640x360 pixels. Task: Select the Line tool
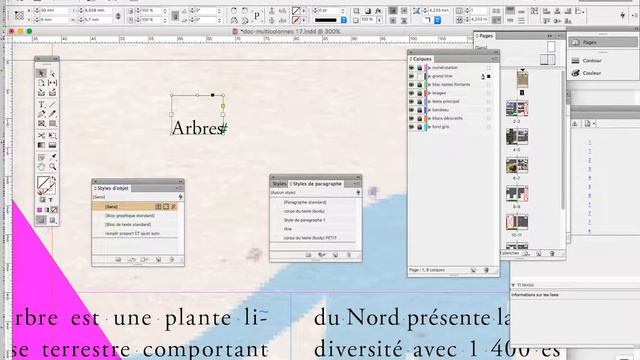coord(53,105)
